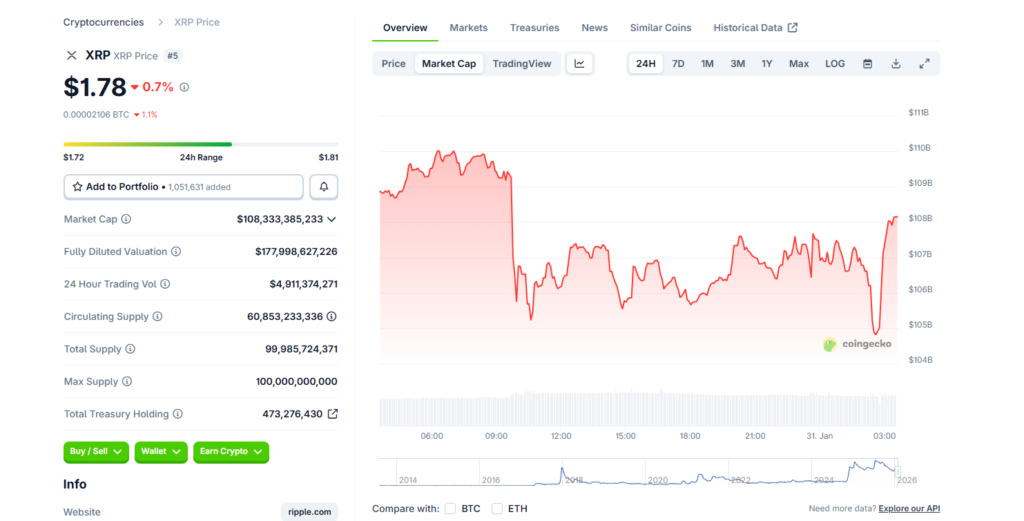Switch to the Markets tab
Screen dimensions: 1024x521
coord(468,28)
